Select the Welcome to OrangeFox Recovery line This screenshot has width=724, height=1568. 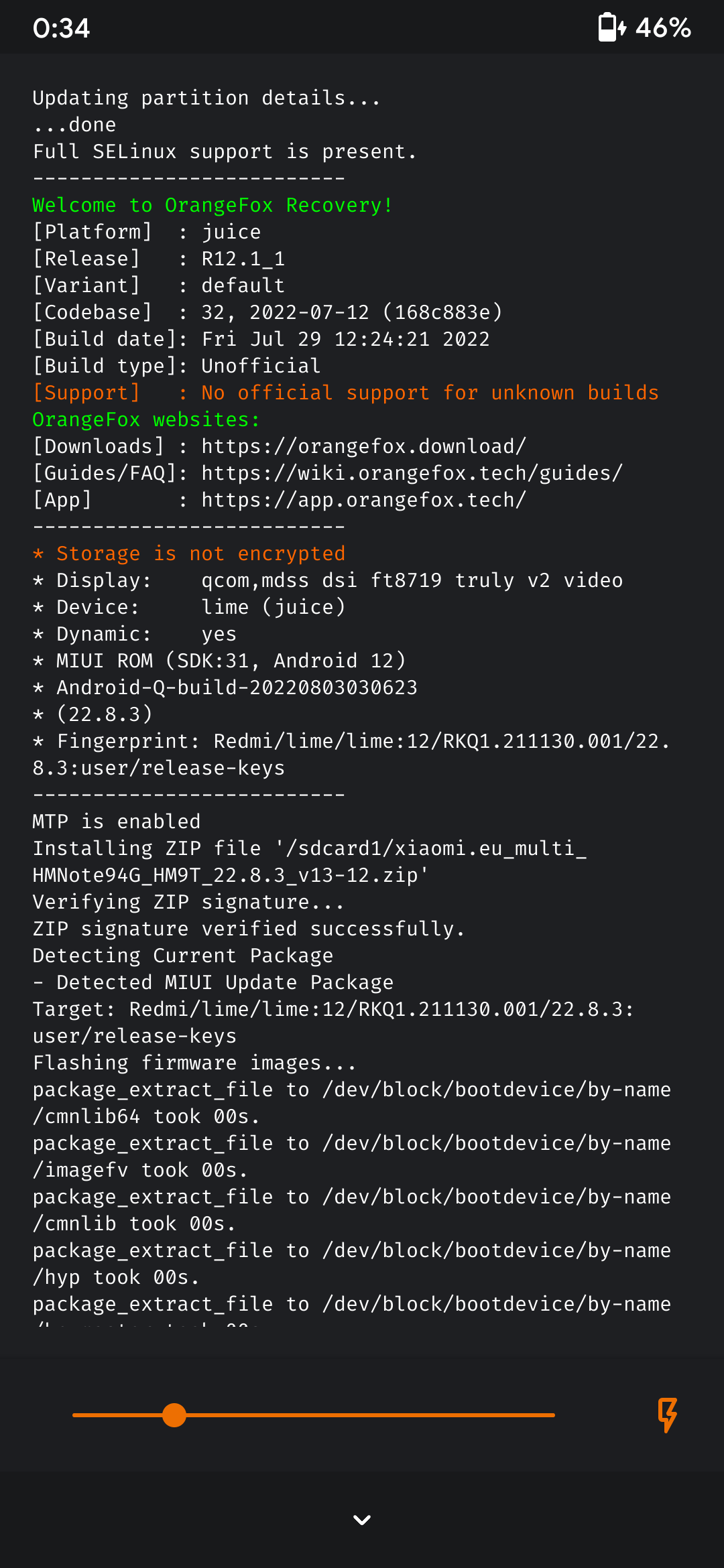coord(213,205)
